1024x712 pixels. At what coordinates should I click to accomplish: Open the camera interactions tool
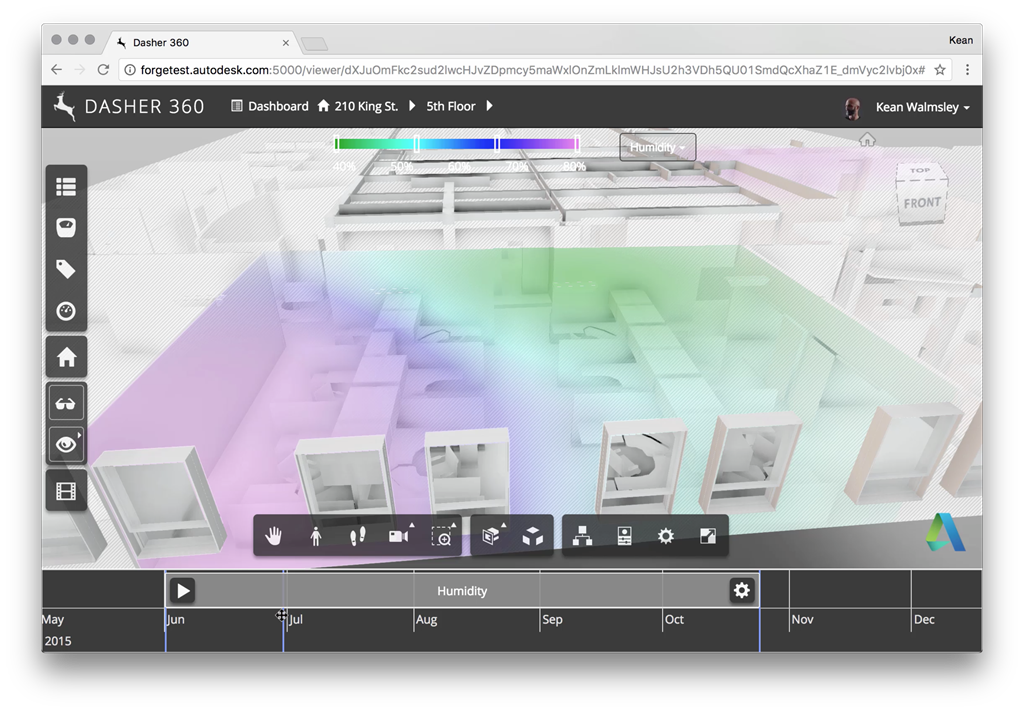[399, 537]
